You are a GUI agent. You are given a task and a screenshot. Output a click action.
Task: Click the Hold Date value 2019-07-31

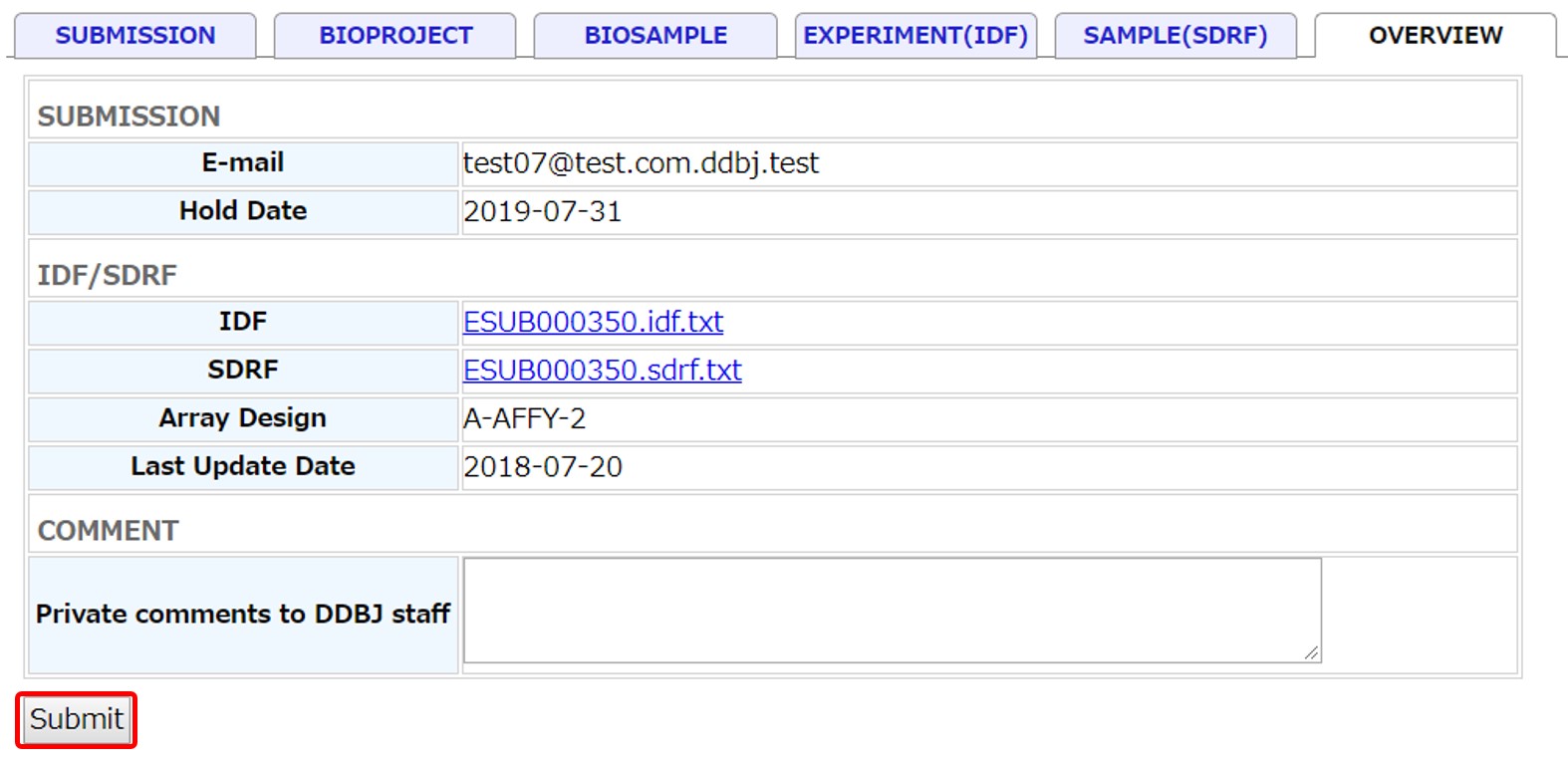tap(543, 212)
